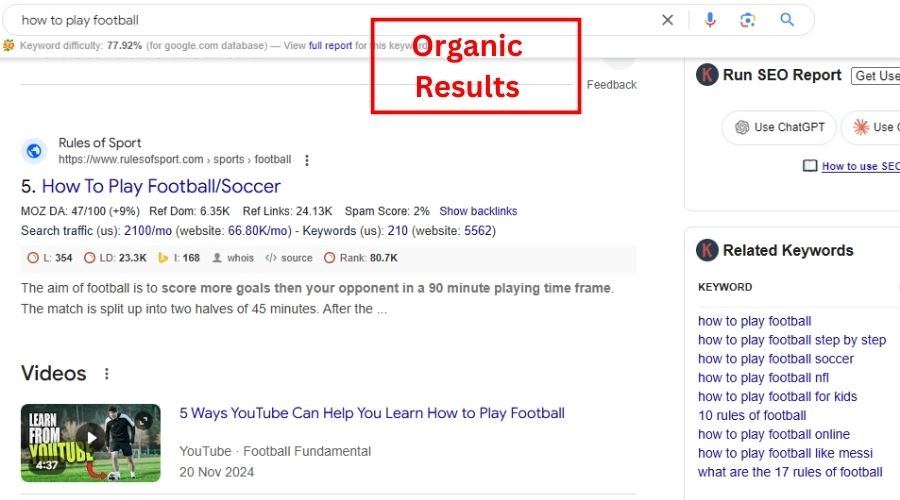Open the How To Play Football/Soccer result

coord(161,186)
